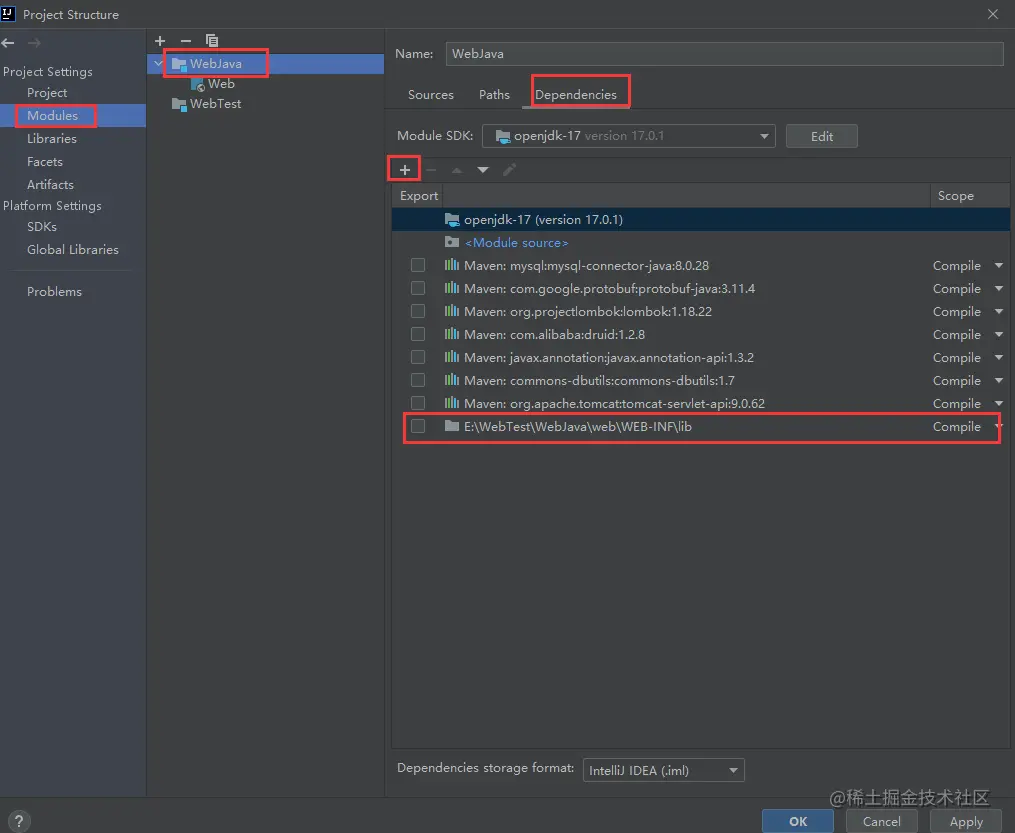Click library icon of lombok
The image size is (1015, 833).
coord(452,311)
